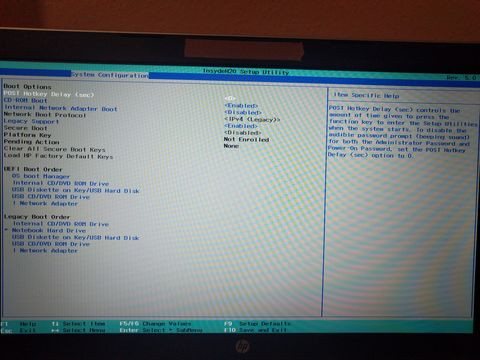Select Internal Network Adapter Boot setting
480x360 pixels.
[61, 108]
